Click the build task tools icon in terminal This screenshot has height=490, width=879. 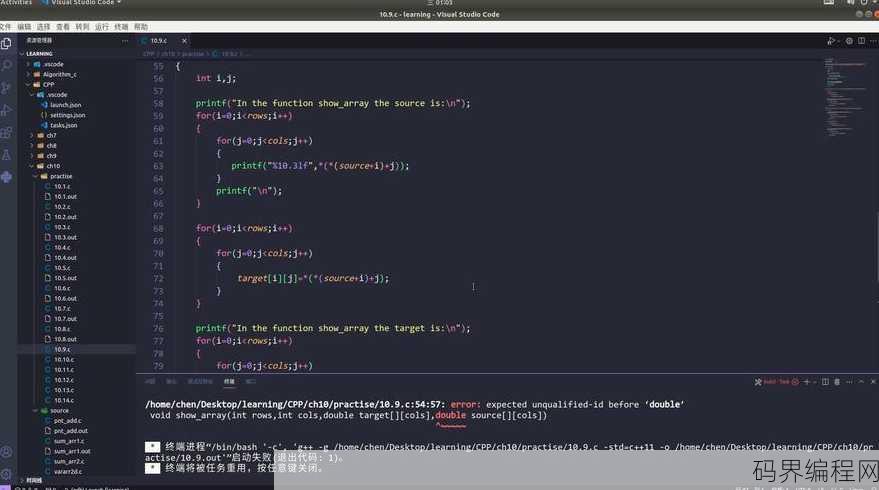click(x=758, y=382)
